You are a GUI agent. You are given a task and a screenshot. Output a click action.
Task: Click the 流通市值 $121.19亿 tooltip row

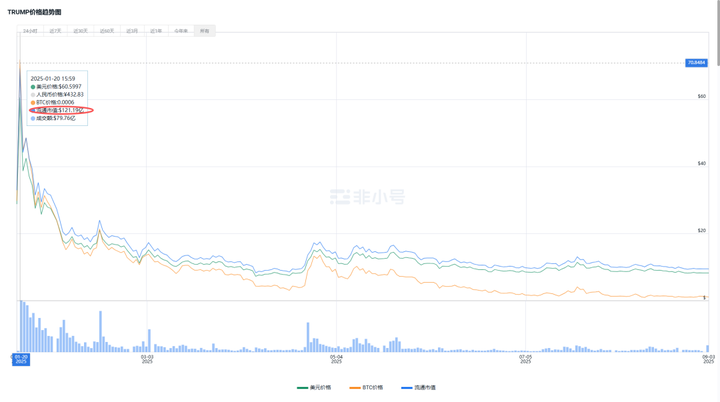click(x=58, y=110)
